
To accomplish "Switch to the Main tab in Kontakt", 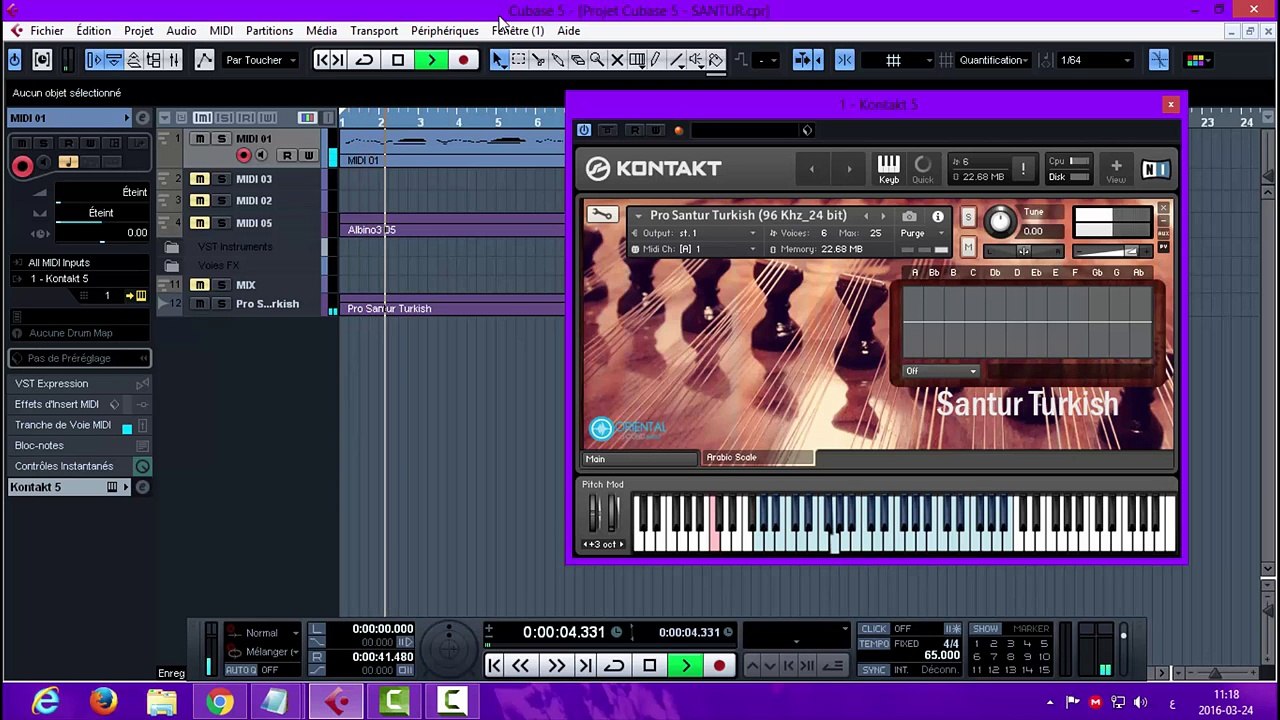I will pos(640,459).
